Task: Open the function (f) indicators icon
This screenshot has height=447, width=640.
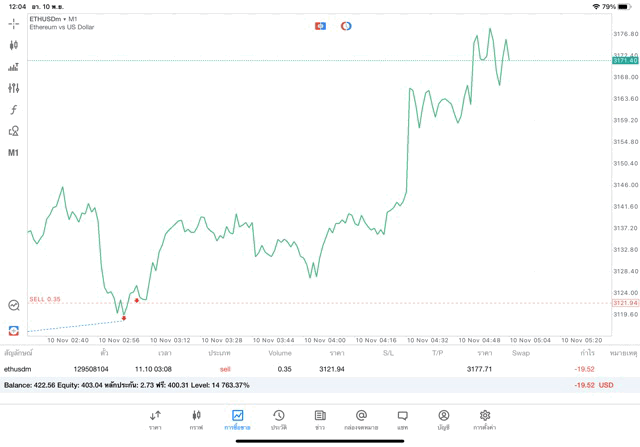Action: 13,110
